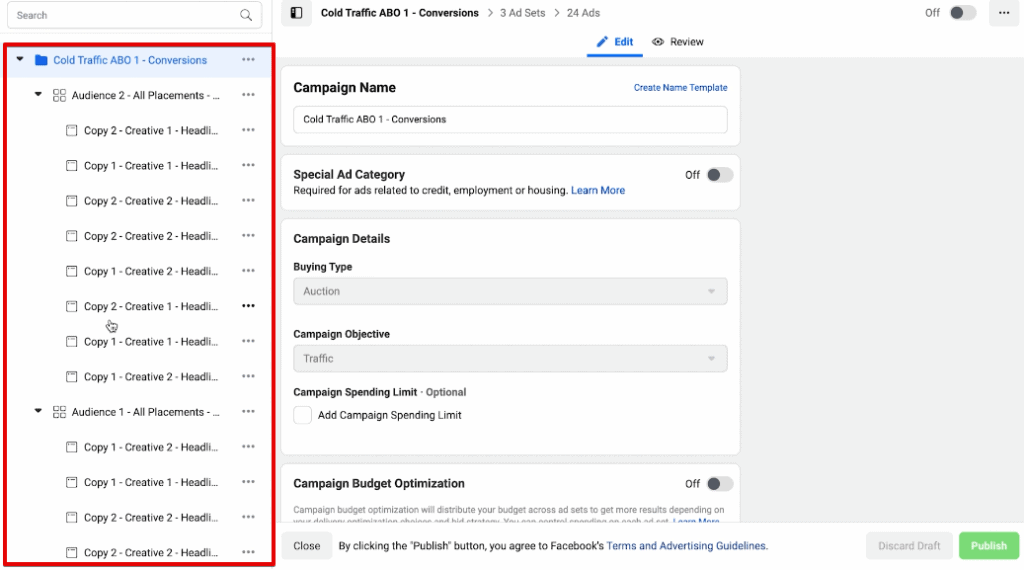The image size is (1024, 570).
Task: Open three-dot menu for the campaign row
Action: tap(248, 60)
